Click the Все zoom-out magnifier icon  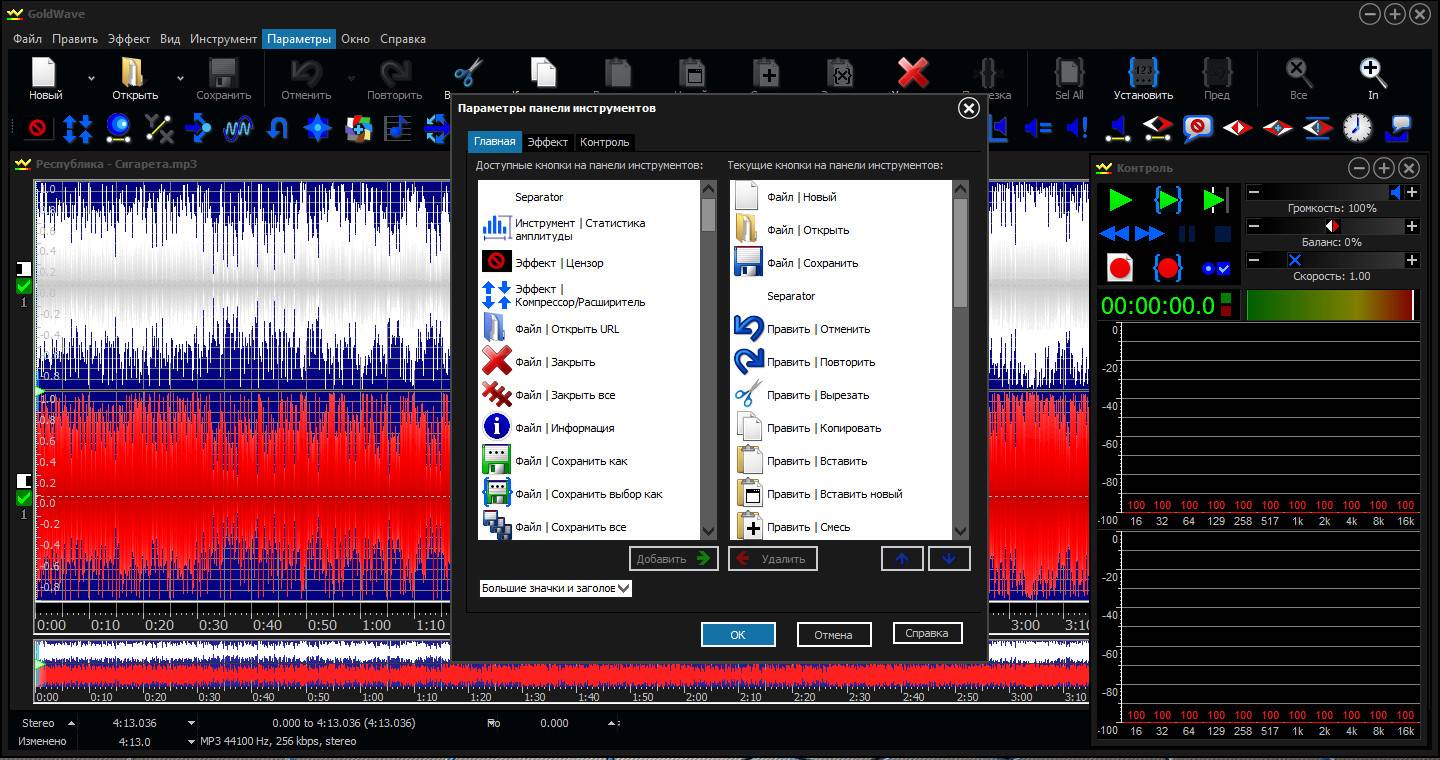pos(1299,72)
